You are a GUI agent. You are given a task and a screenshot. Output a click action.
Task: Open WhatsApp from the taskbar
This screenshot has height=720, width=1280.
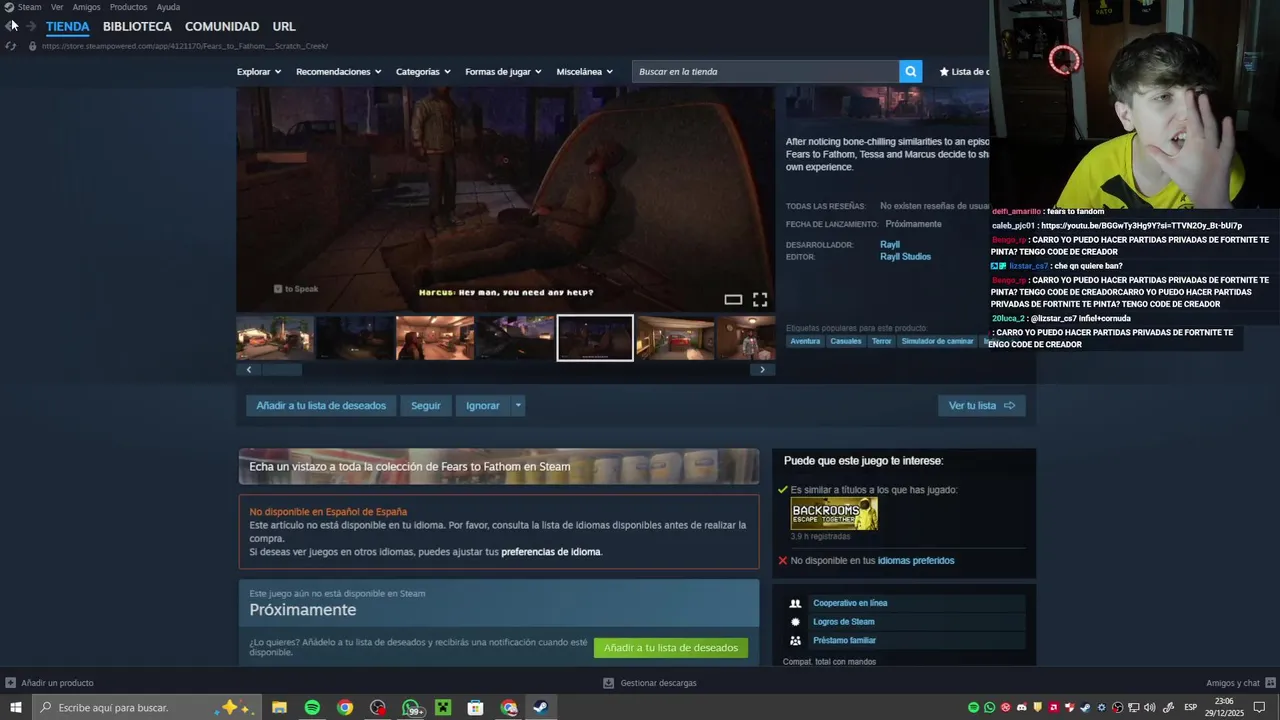tap(411, 708)
